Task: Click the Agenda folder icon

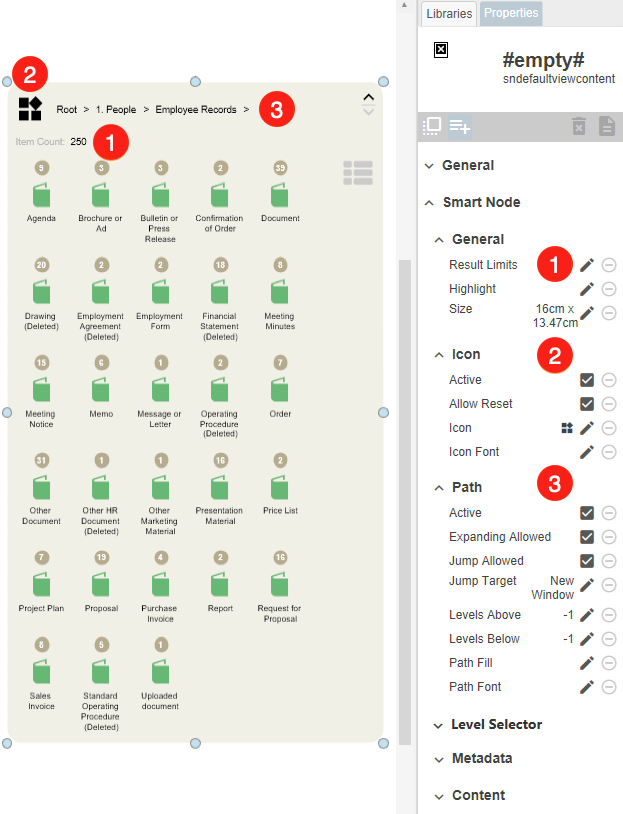Action: point(41,195)
